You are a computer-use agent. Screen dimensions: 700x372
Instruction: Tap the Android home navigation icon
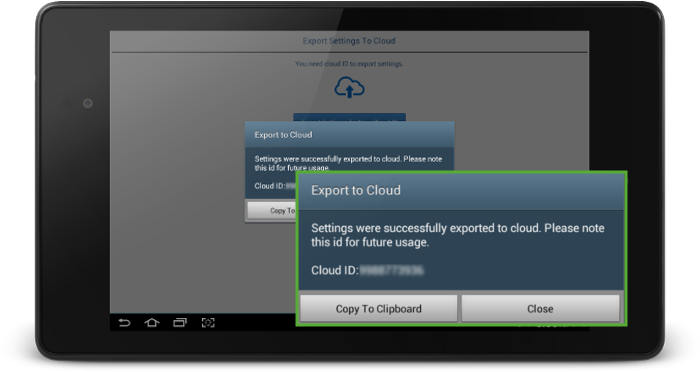pyautogui.click(x=152, y=322)
